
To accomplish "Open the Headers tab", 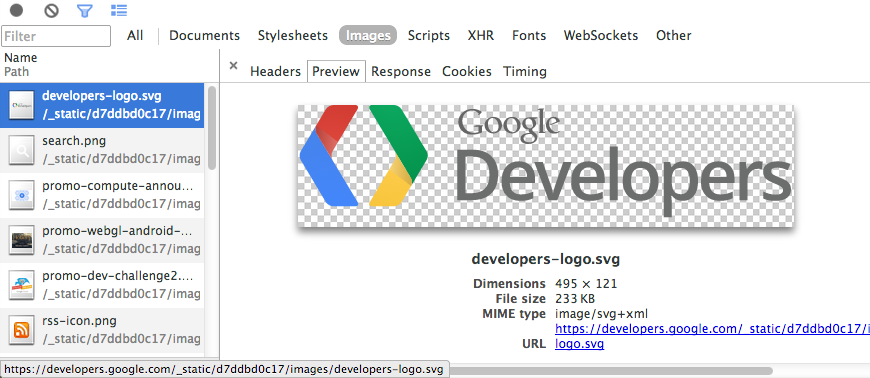I will click(x=275, y=71).
